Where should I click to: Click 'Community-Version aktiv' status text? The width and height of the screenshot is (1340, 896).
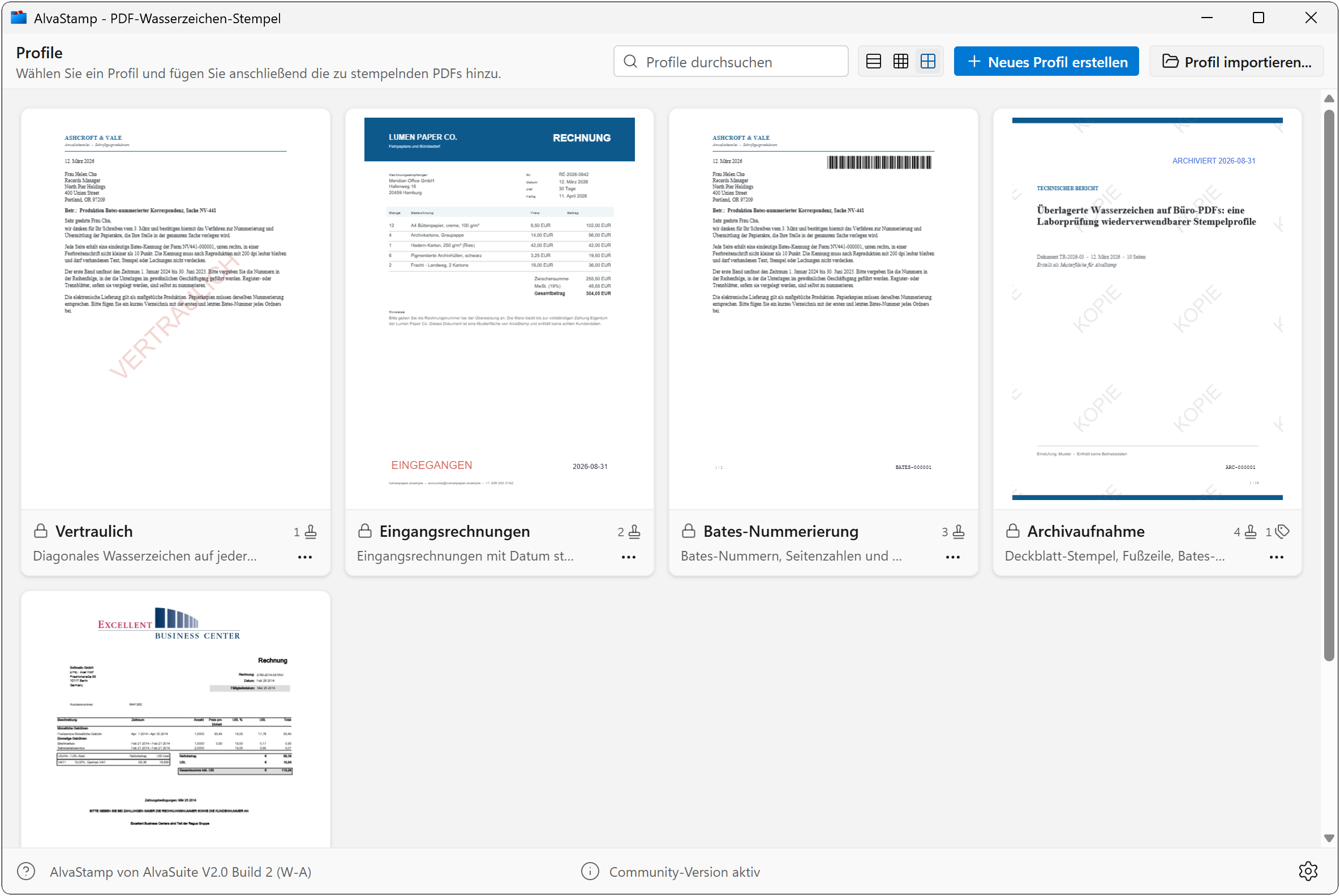[684, 872]
